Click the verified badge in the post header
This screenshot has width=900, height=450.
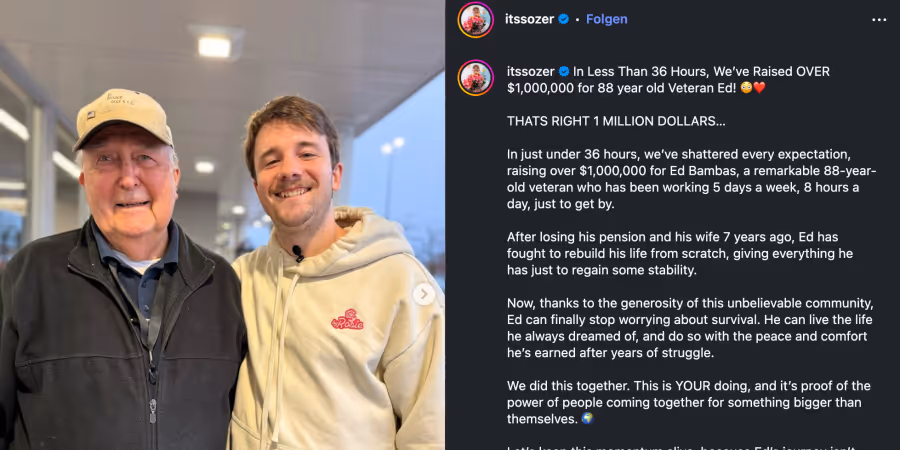[x=564, y=19]
